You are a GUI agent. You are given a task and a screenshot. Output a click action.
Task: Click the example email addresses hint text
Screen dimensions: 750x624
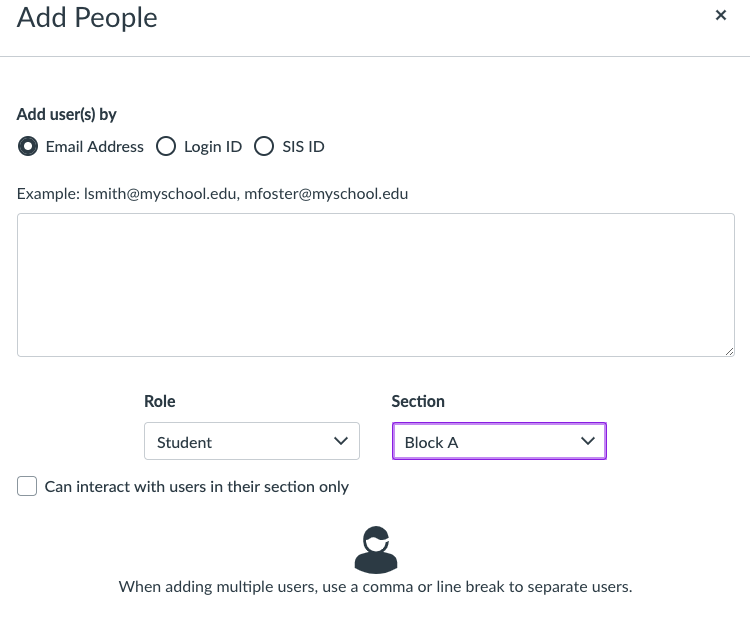[212, 193]
